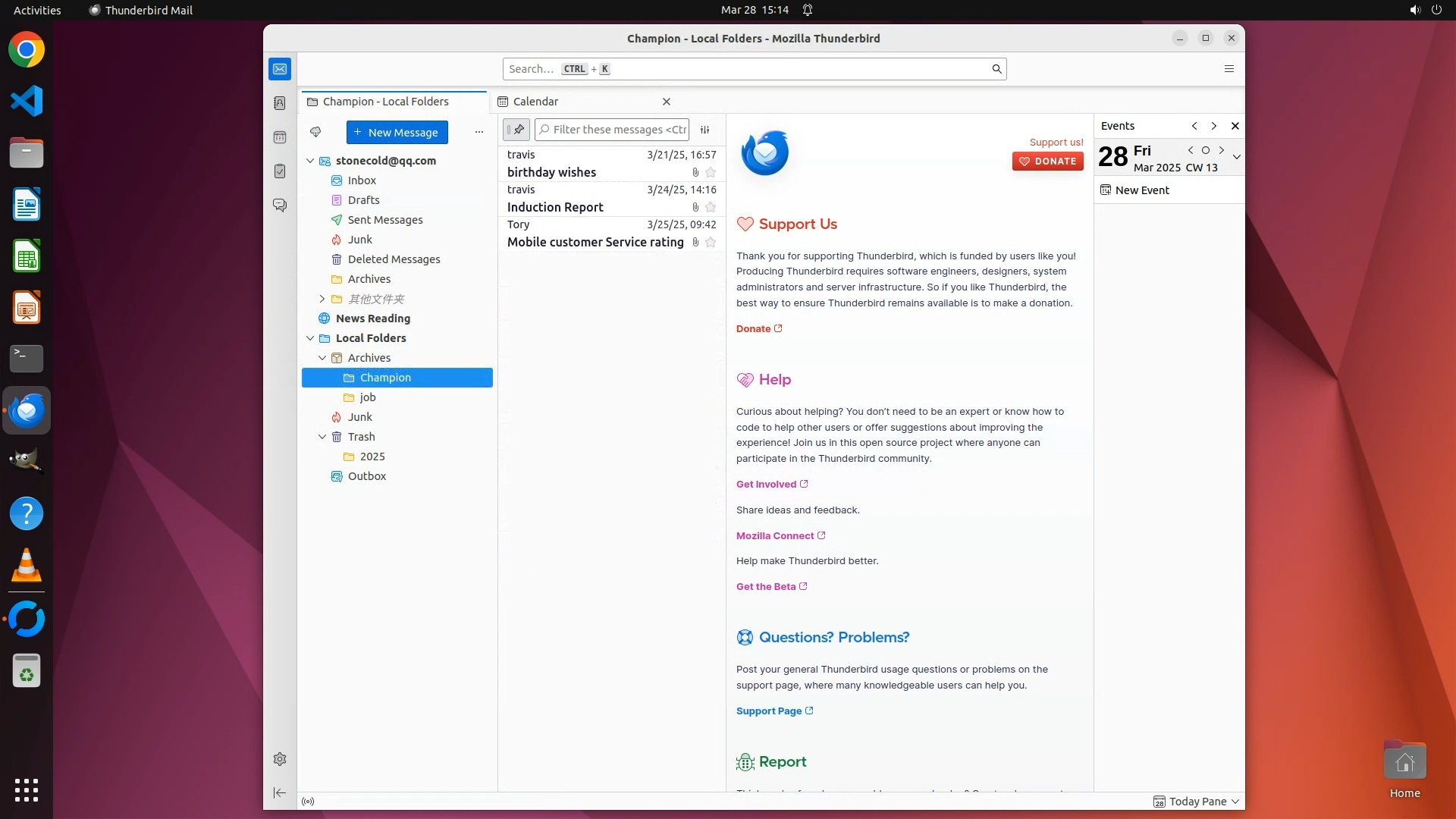Select the job folder

(368, 397)
